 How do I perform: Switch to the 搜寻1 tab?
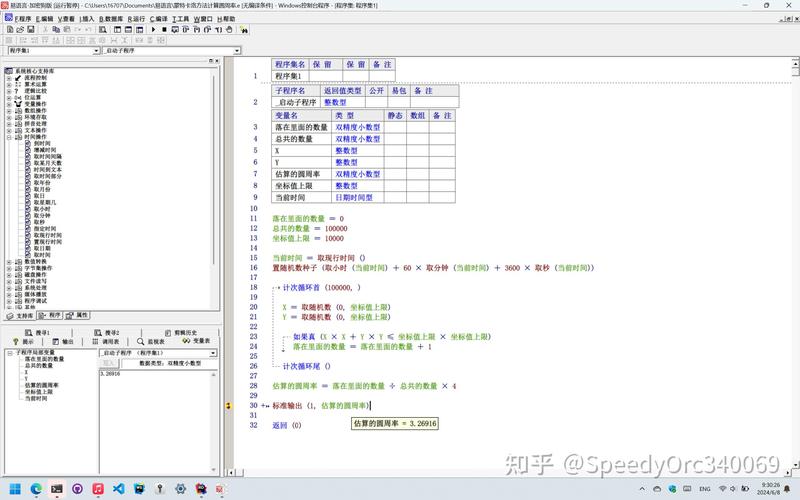pyautogui.click(x=38, y=333)
